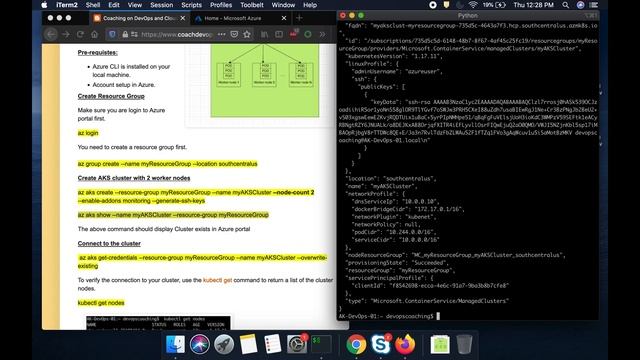Image resolution: width=640 pixels, height=360 pixels.
Task: Open Google Chrome from Dock
Action: (356, 344)
